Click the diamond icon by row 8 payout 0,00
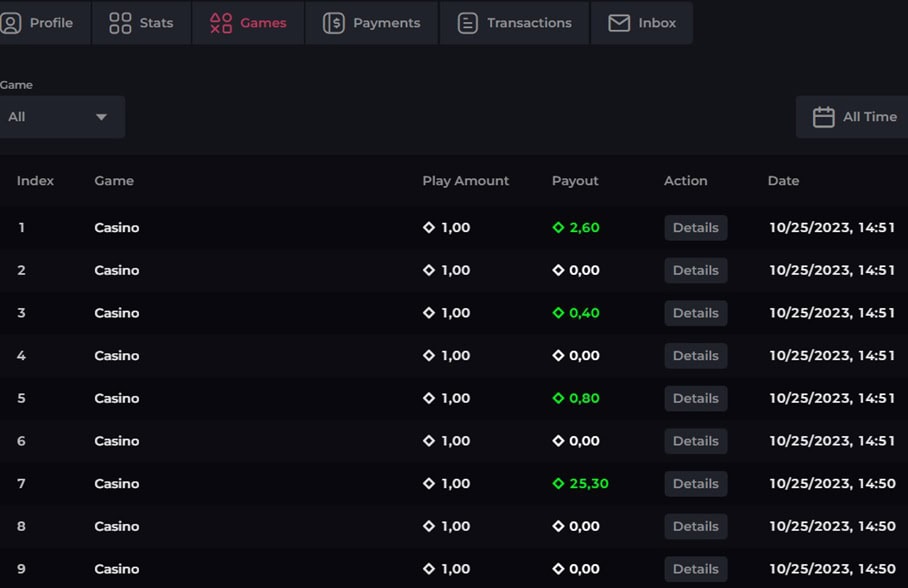The image size is (908, 588). pos(558,526)
